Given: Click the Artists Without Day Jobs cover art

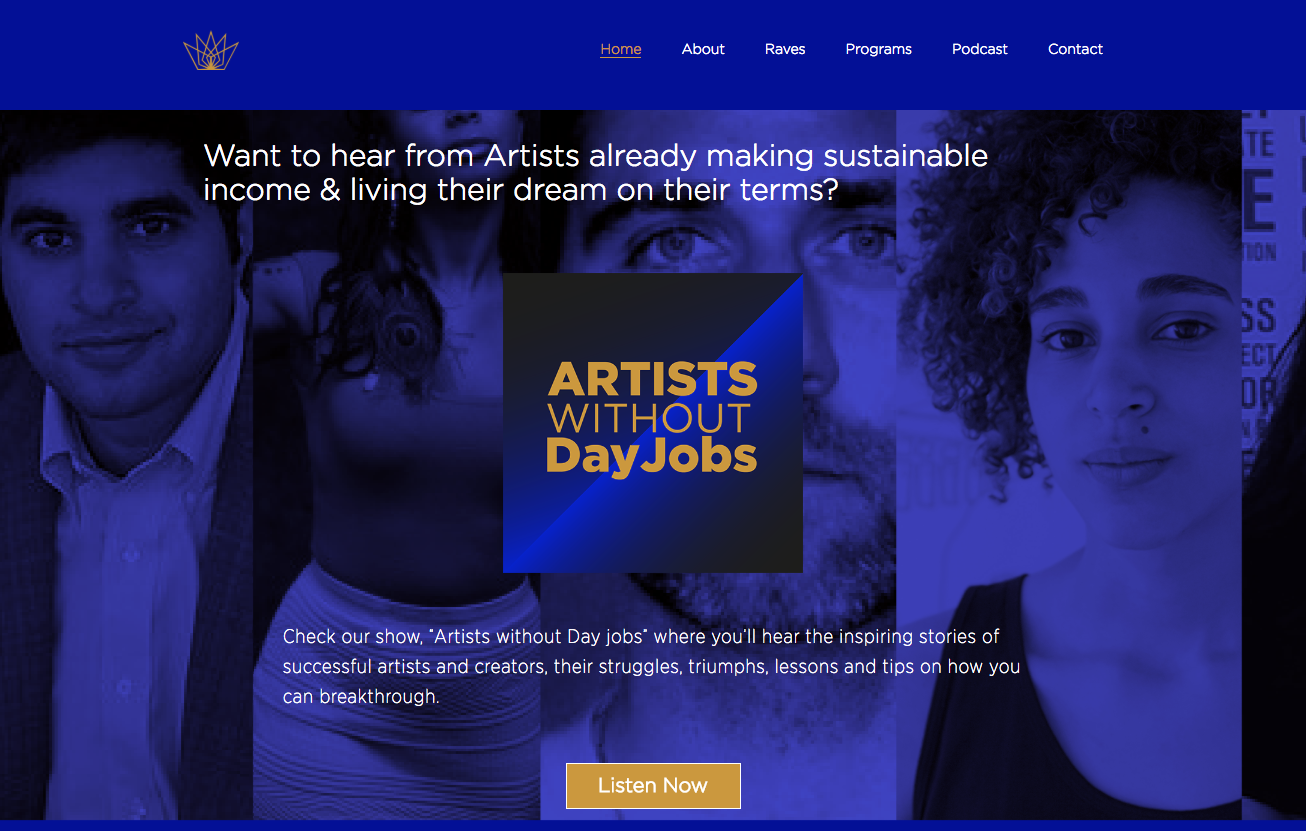Looking at the screenshot, I should [x=653, y=423].
